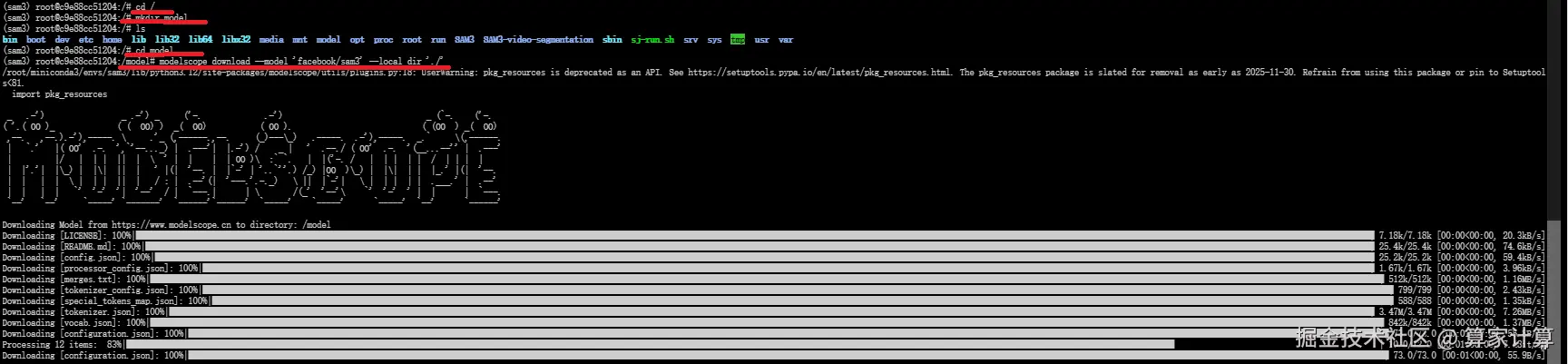Click the 'srv' directory name
This screenshot has height=364, width=1568.
[691, 40]
